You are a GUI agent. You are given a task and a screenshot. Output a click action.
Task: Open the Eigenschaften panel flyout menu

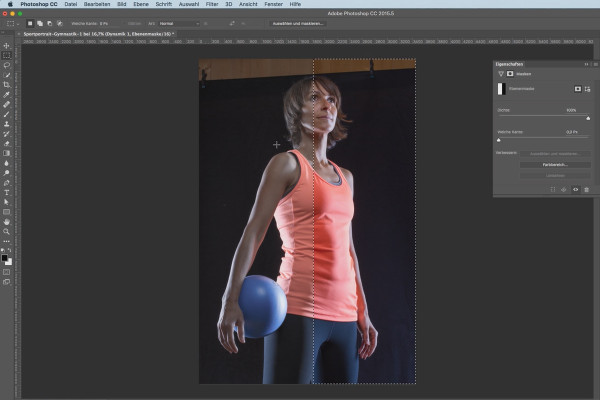(595, 64)
